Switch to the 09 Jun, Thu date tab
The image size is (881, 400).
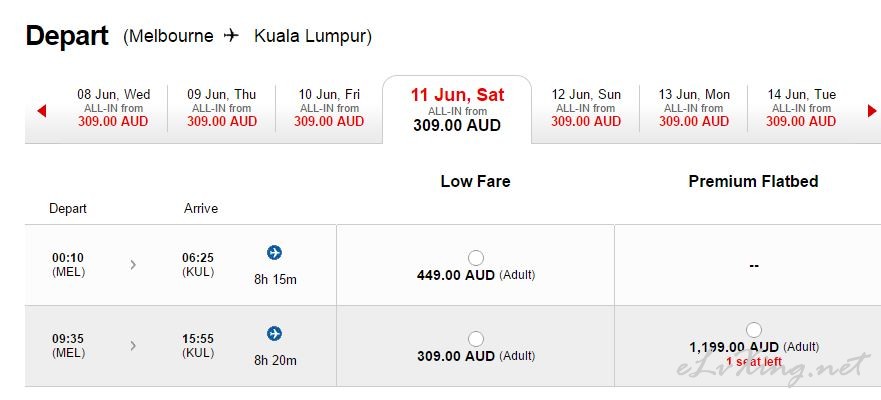tap(221, 108)
